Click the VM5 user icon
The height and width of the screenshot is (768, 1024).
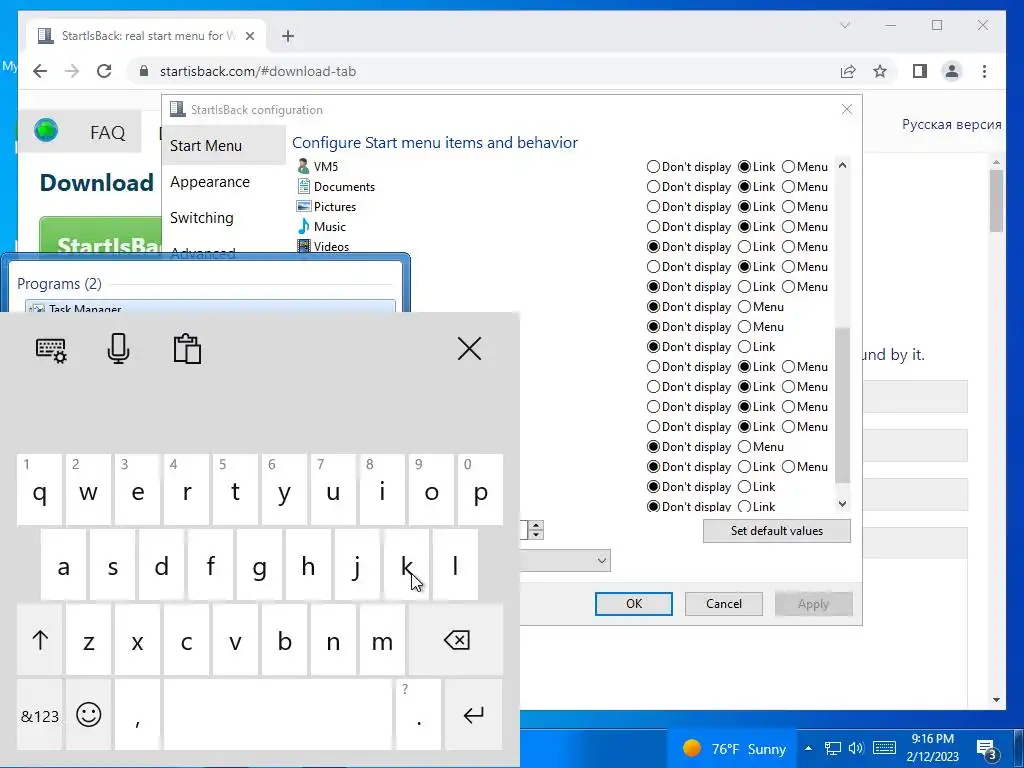303,167
